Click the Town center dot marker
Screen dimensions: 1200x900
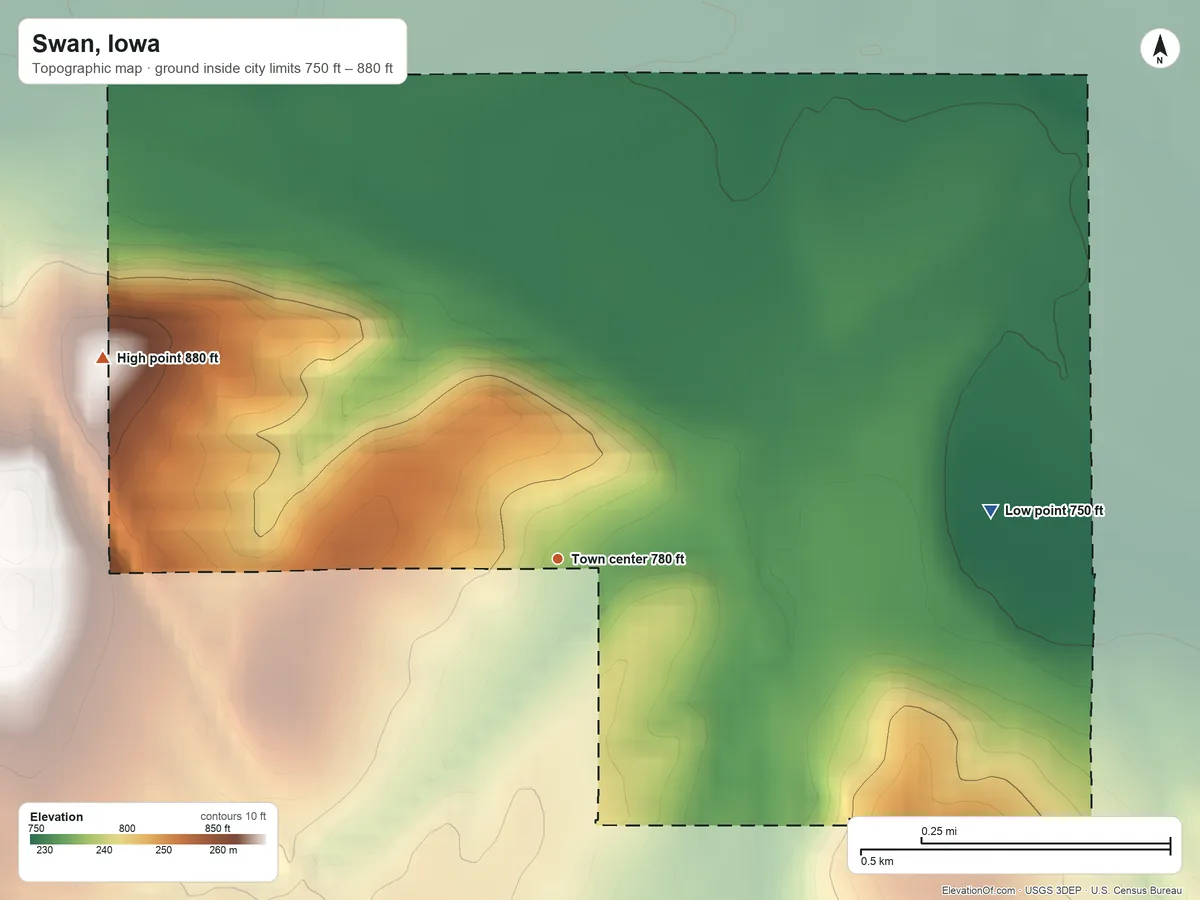[x=558, y=559]
